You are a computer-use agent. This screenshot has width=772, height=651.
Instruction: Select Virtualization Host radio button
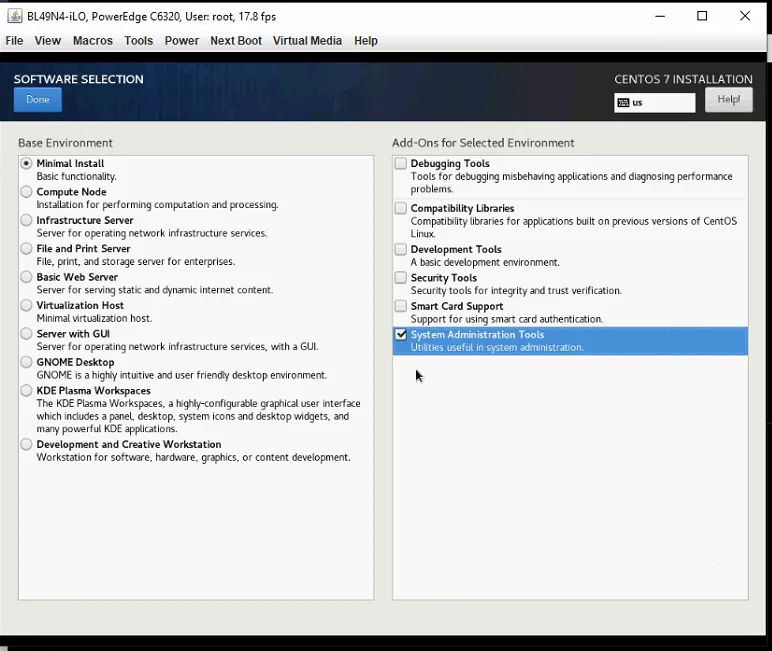tap(26, 305)
